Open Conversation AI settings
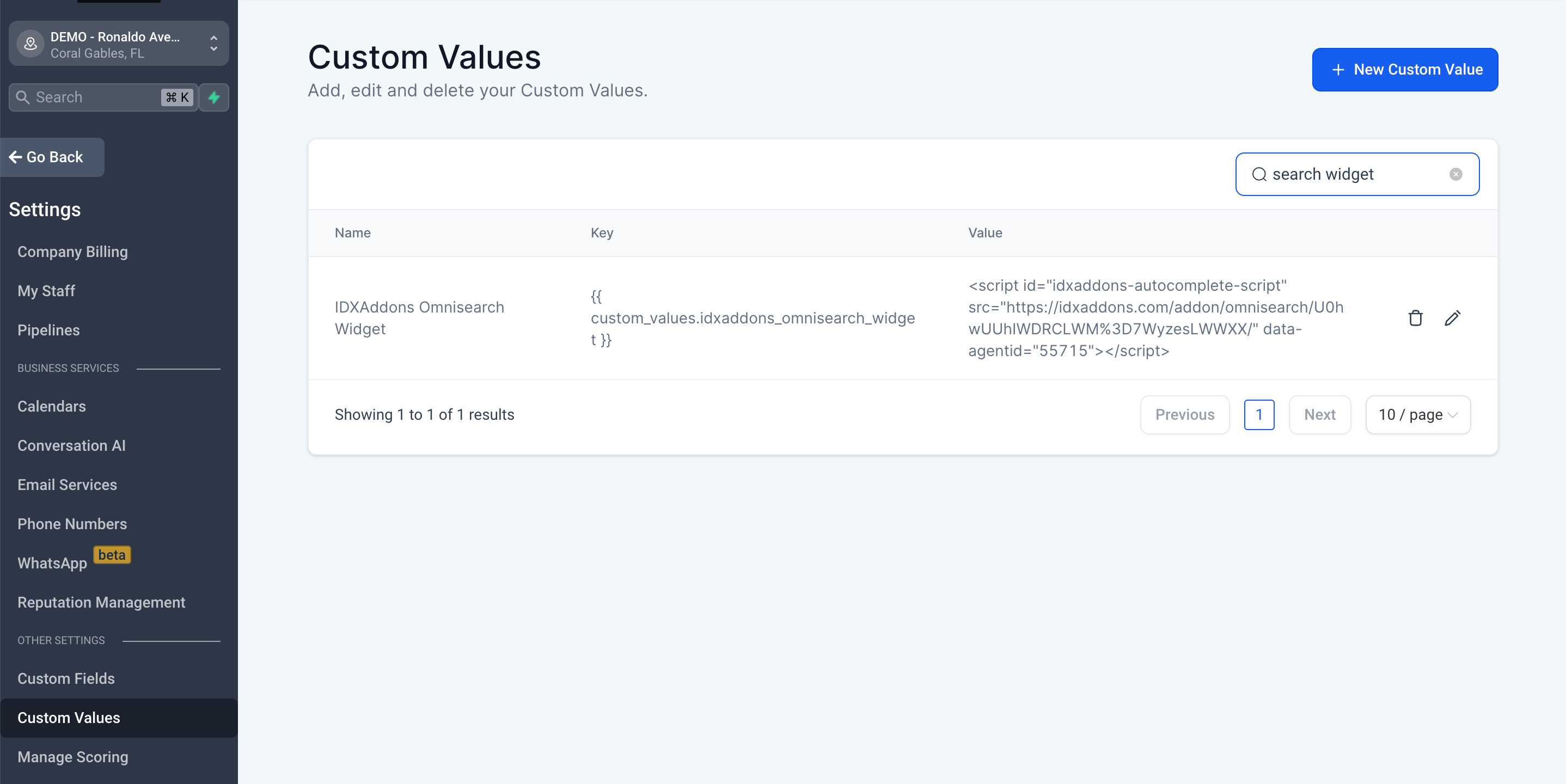Viewport: 1566px width, 784px height. [71, 445]
